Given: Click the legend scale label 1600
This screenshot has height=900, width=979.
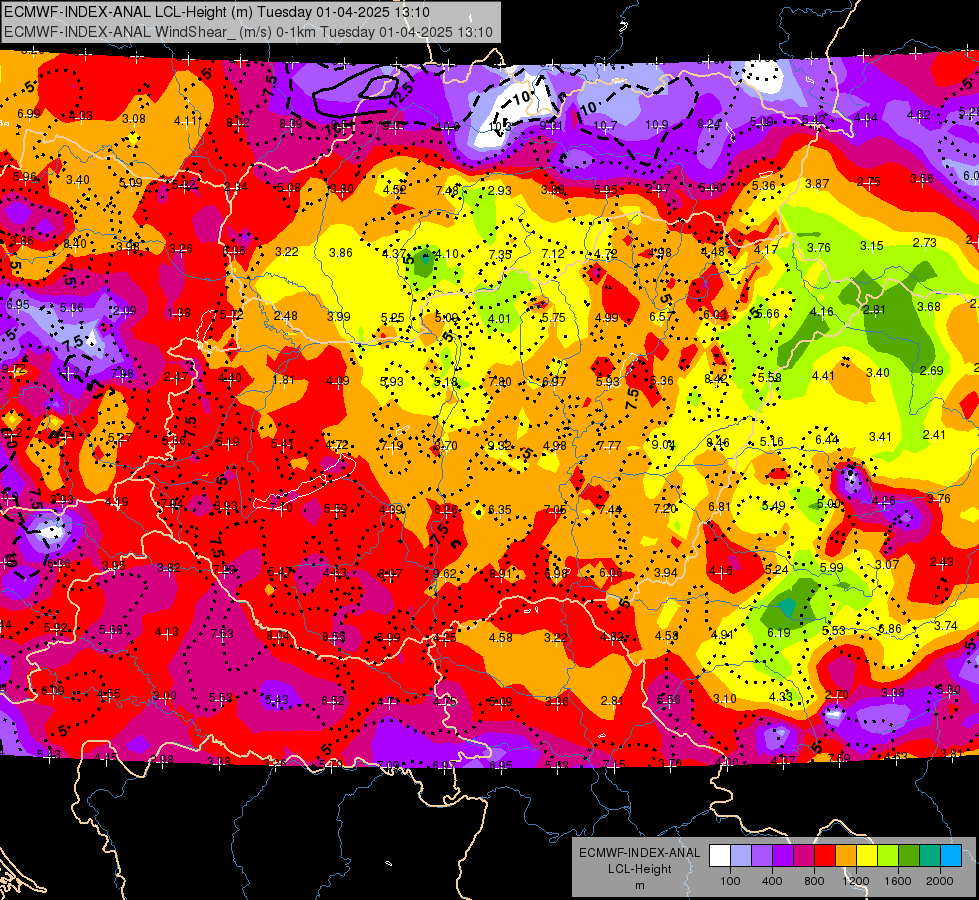Looking at the screenshot, I should (898, 881).
